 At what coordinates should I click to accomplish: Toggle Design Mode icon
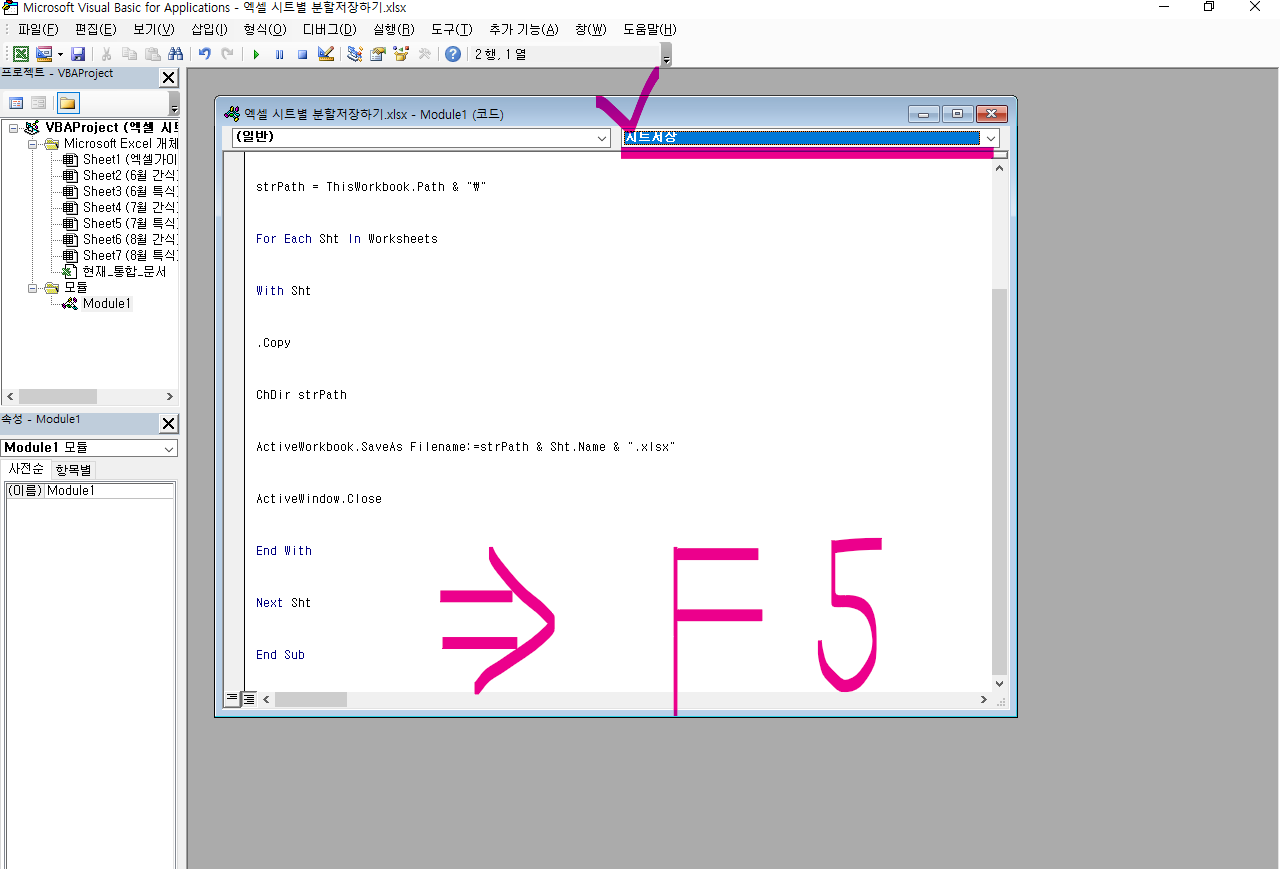pos(326,54)
